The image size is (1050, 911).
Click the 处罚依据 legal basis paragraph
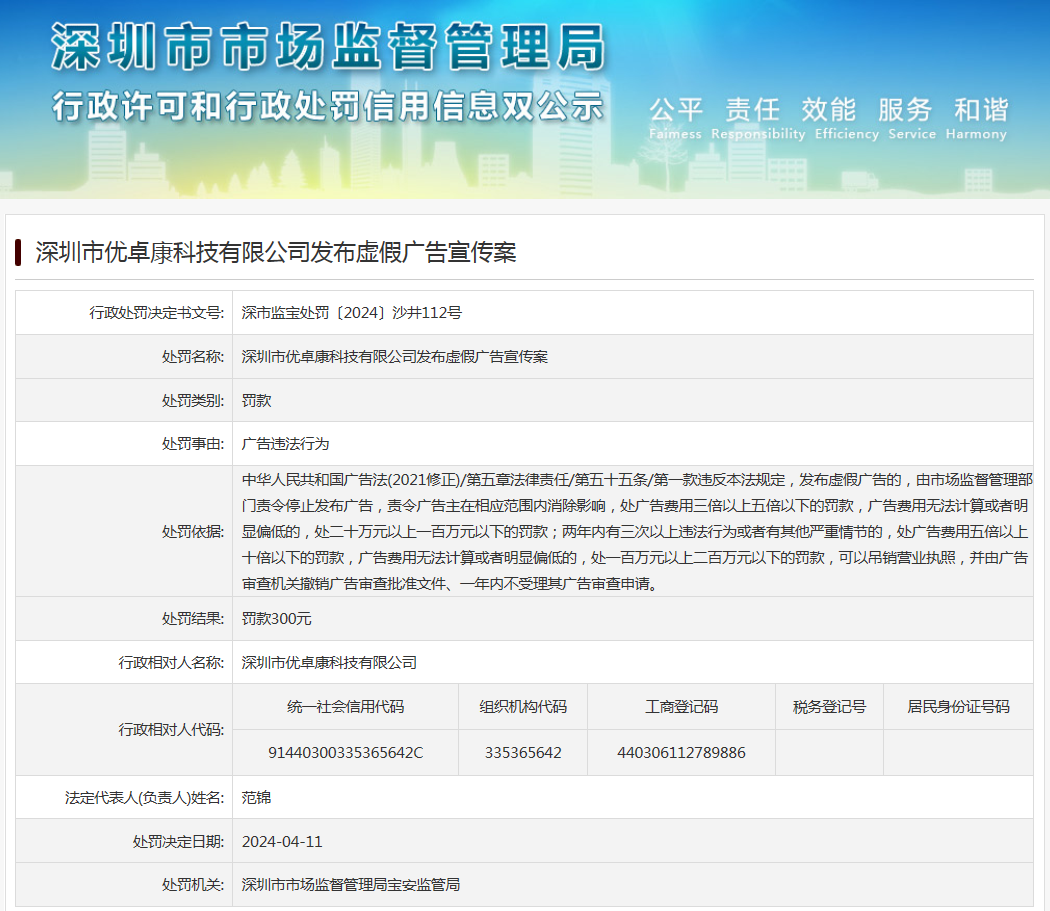point(634,531)
